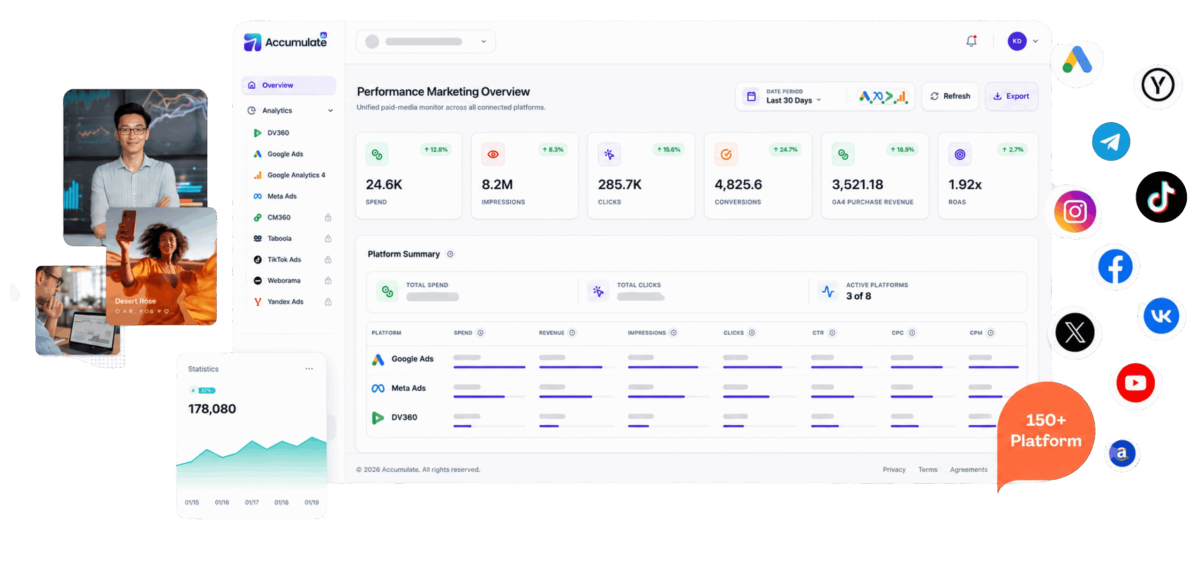
Task: Click the Clicks card cursor icon
Action: pos(609,154)
